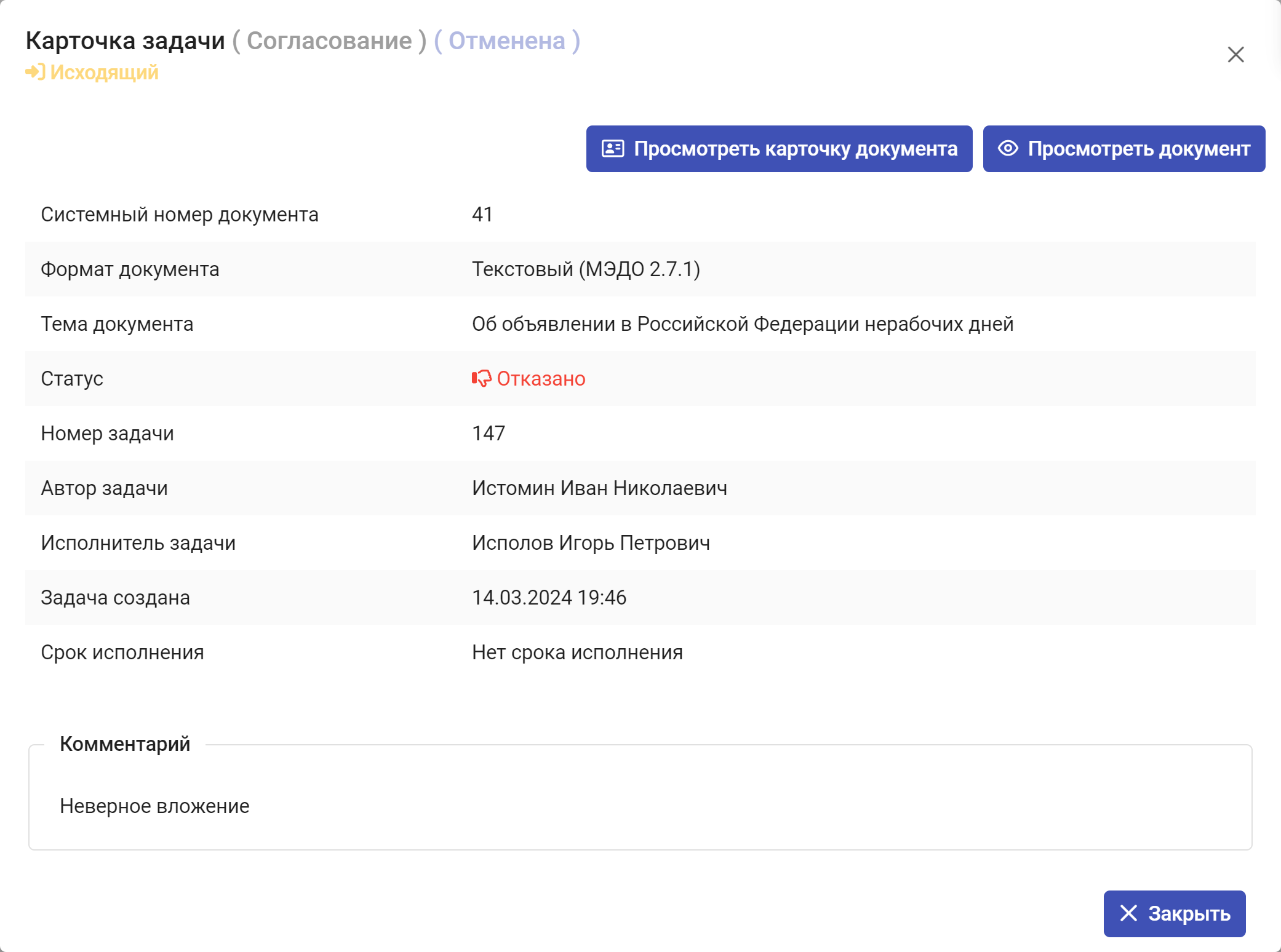Click the task executor 'Исполов Игорь Петрович'
This screenshot has height=952, width=1281.
coord(591,543)
